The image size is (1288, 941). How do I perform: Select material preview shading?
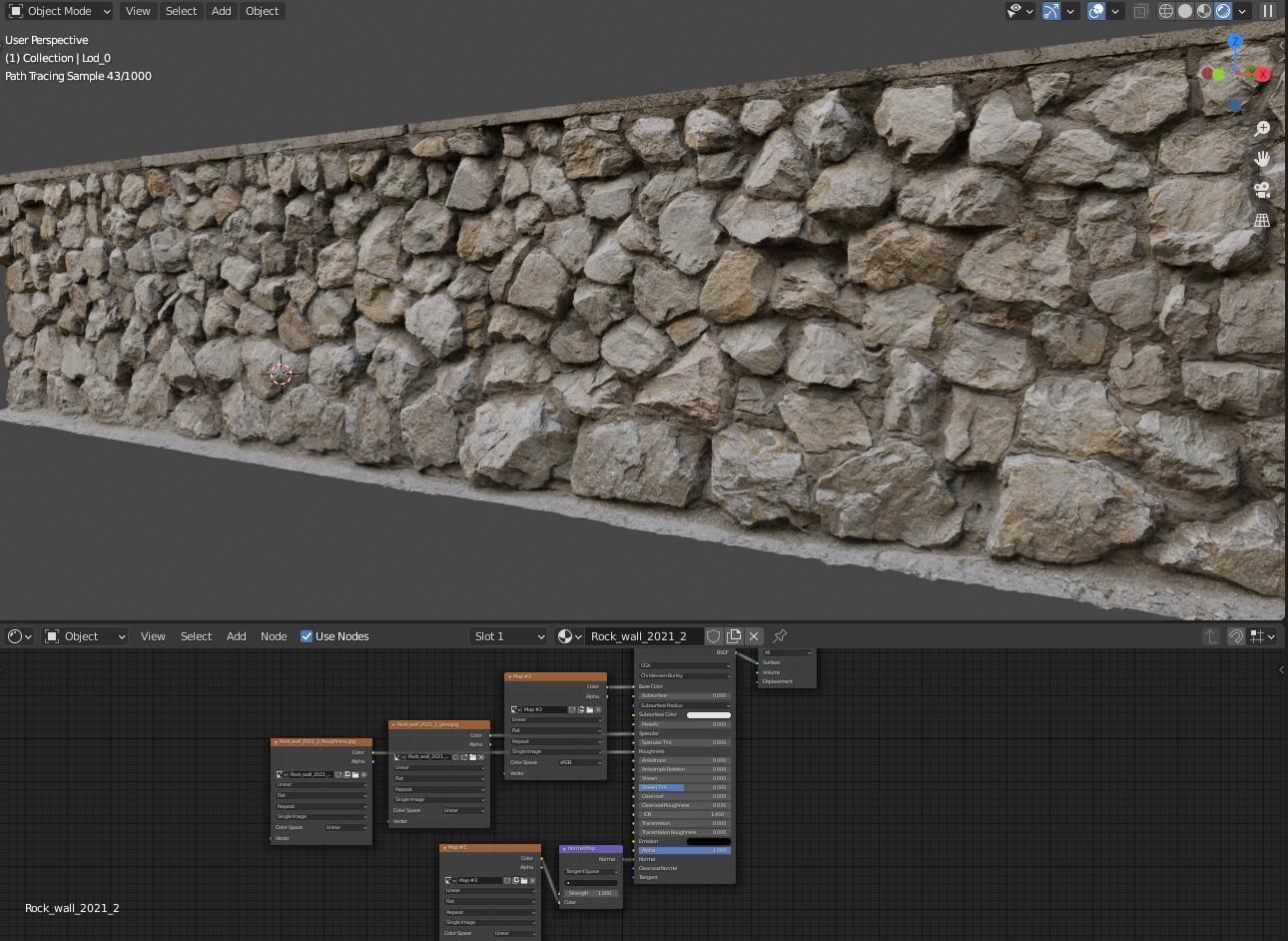pos(1204,11)
